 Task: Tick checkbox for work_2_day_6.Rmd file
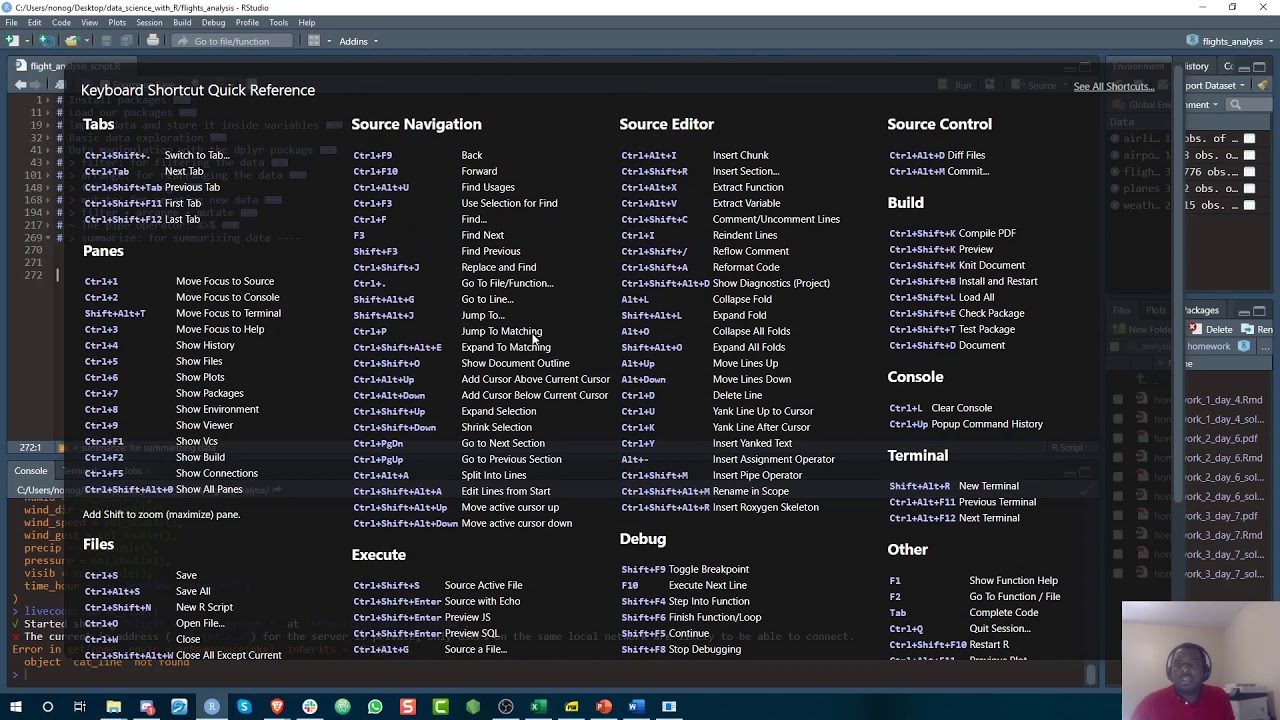[x=1118, y=458]
